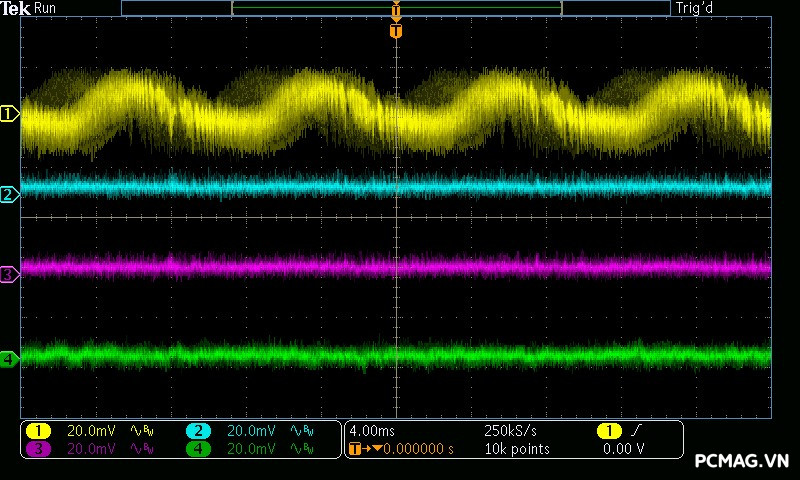Image resolution: width=800 pixels, height=480 pixels.
Task: Click the 0.00 V trigger level readout
Action: tap(623, 449)
